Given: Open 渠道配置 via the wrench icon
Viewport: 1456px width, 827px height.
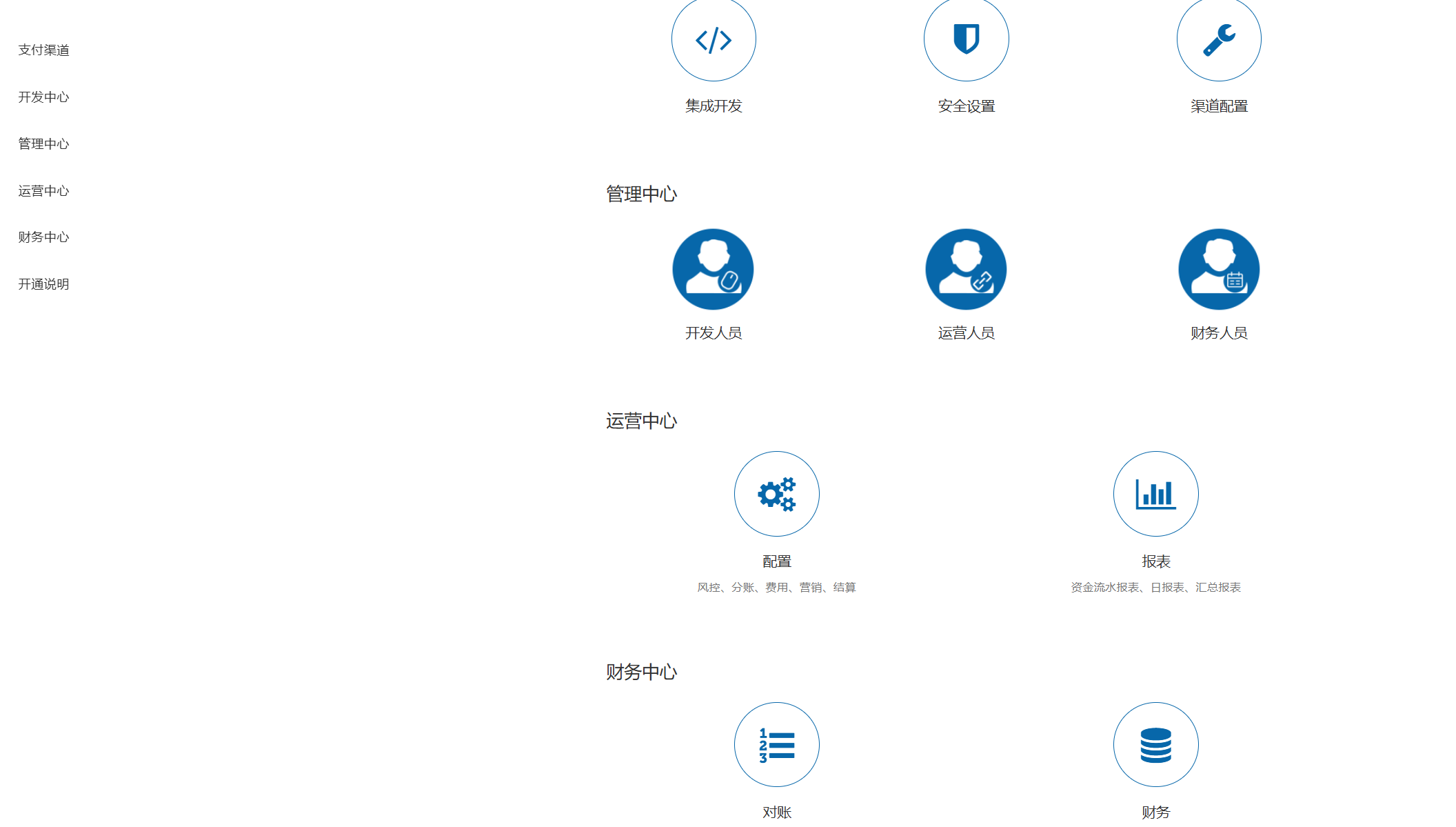Looking at the screenshot, I should pyautogui.click(x=1219, y=40).
